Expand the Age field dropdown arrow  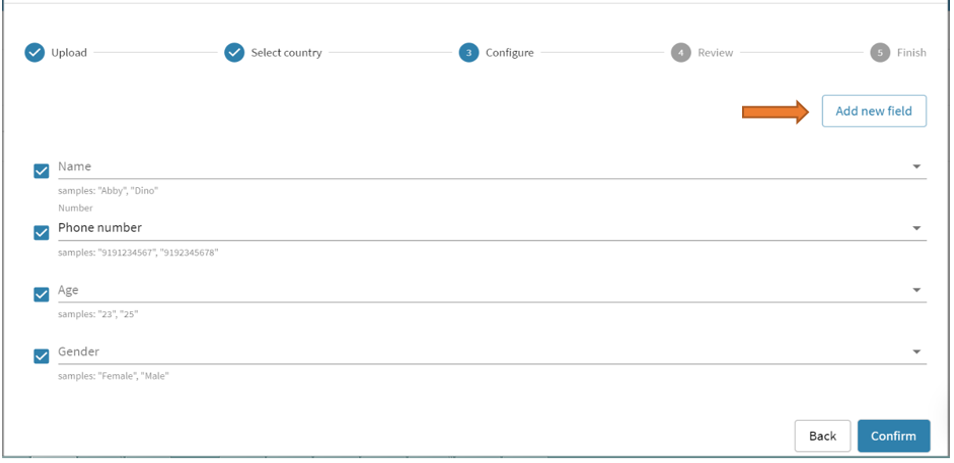pos(916,291)
